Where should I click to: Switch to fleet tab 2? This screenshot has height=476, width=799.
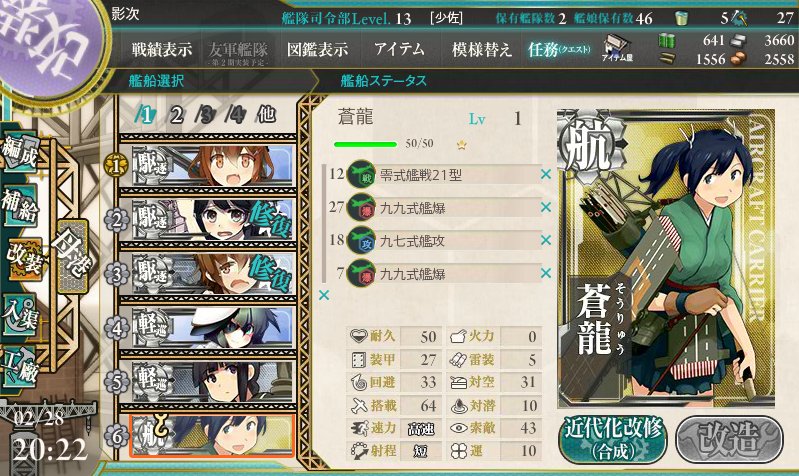pyautogui.click(x=176, y=115)
